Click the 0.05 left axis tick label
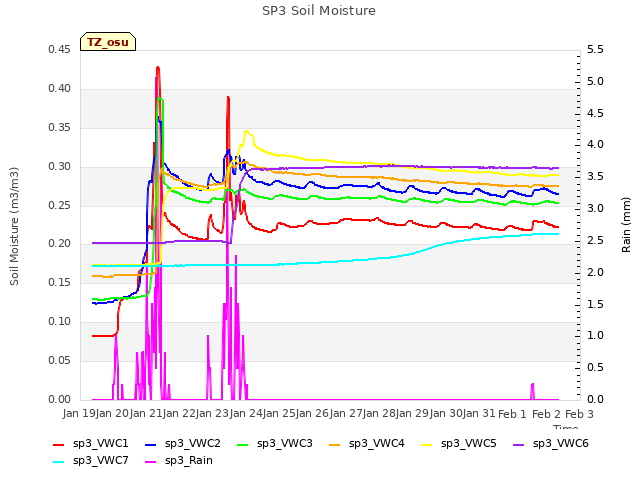 pos(59,360)
